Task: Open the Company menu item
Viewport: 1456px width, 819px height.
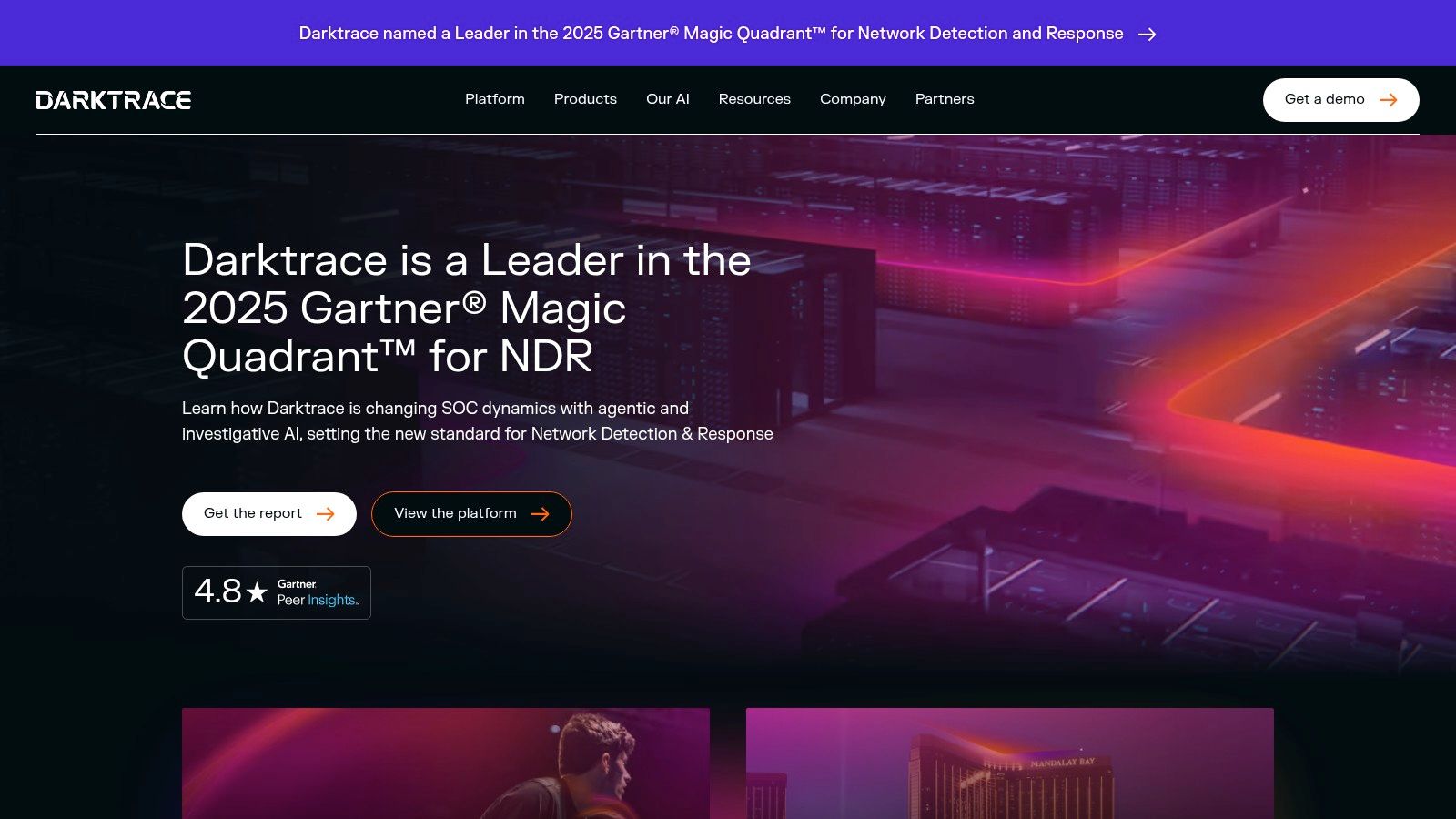Action: (x=853, y=99)
